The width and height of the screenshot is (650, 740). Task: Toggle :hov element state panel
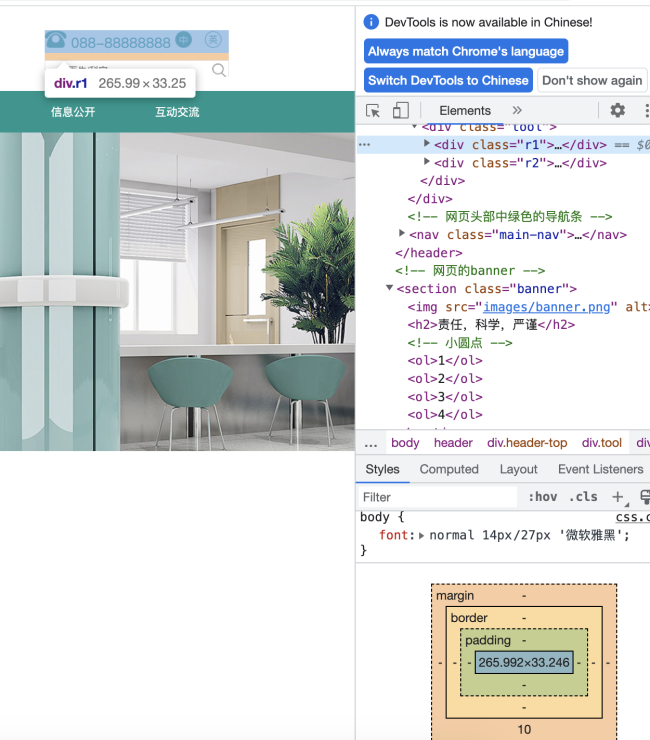(542, 496)
